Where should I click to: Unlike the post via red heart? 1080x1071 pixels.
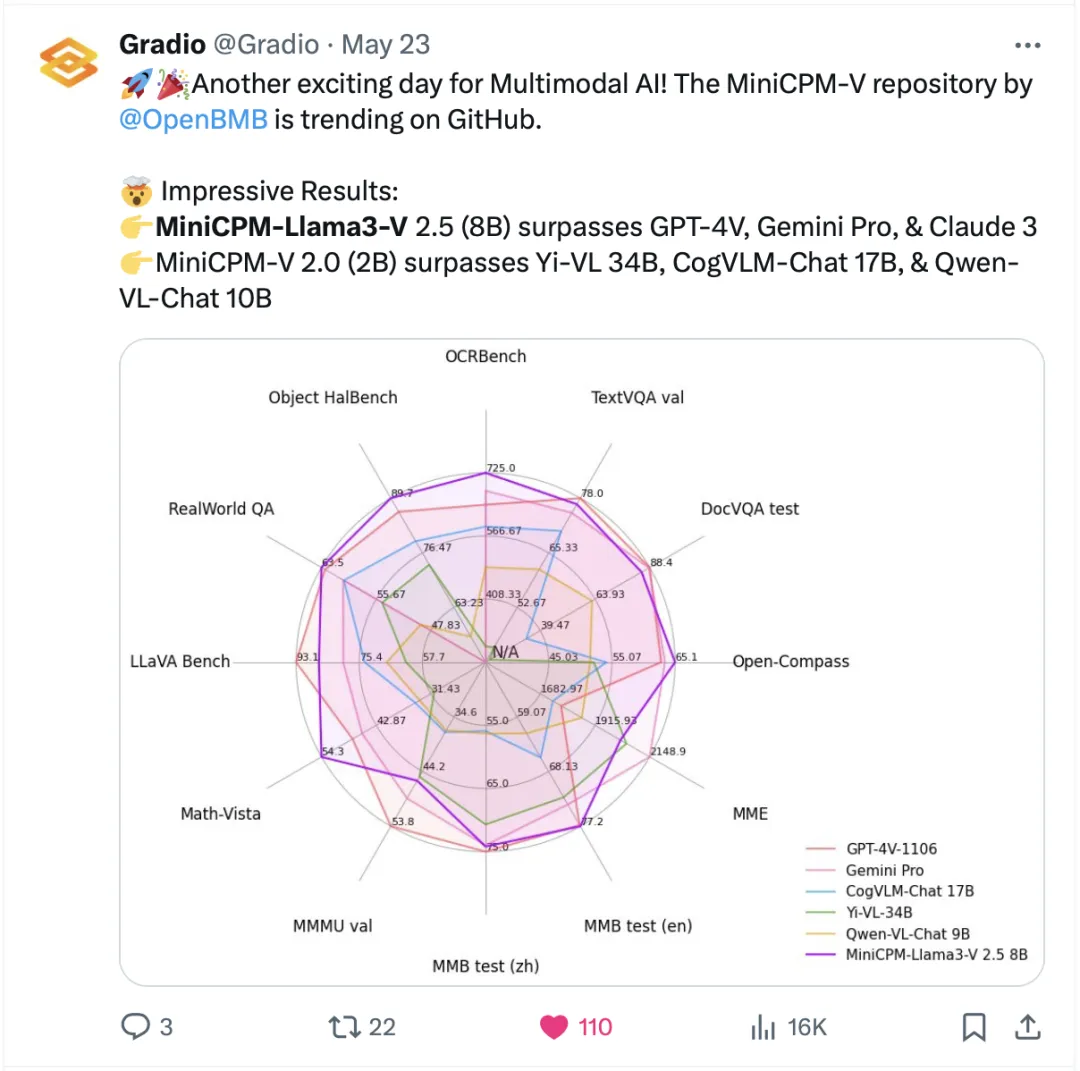pos(554,1027)
